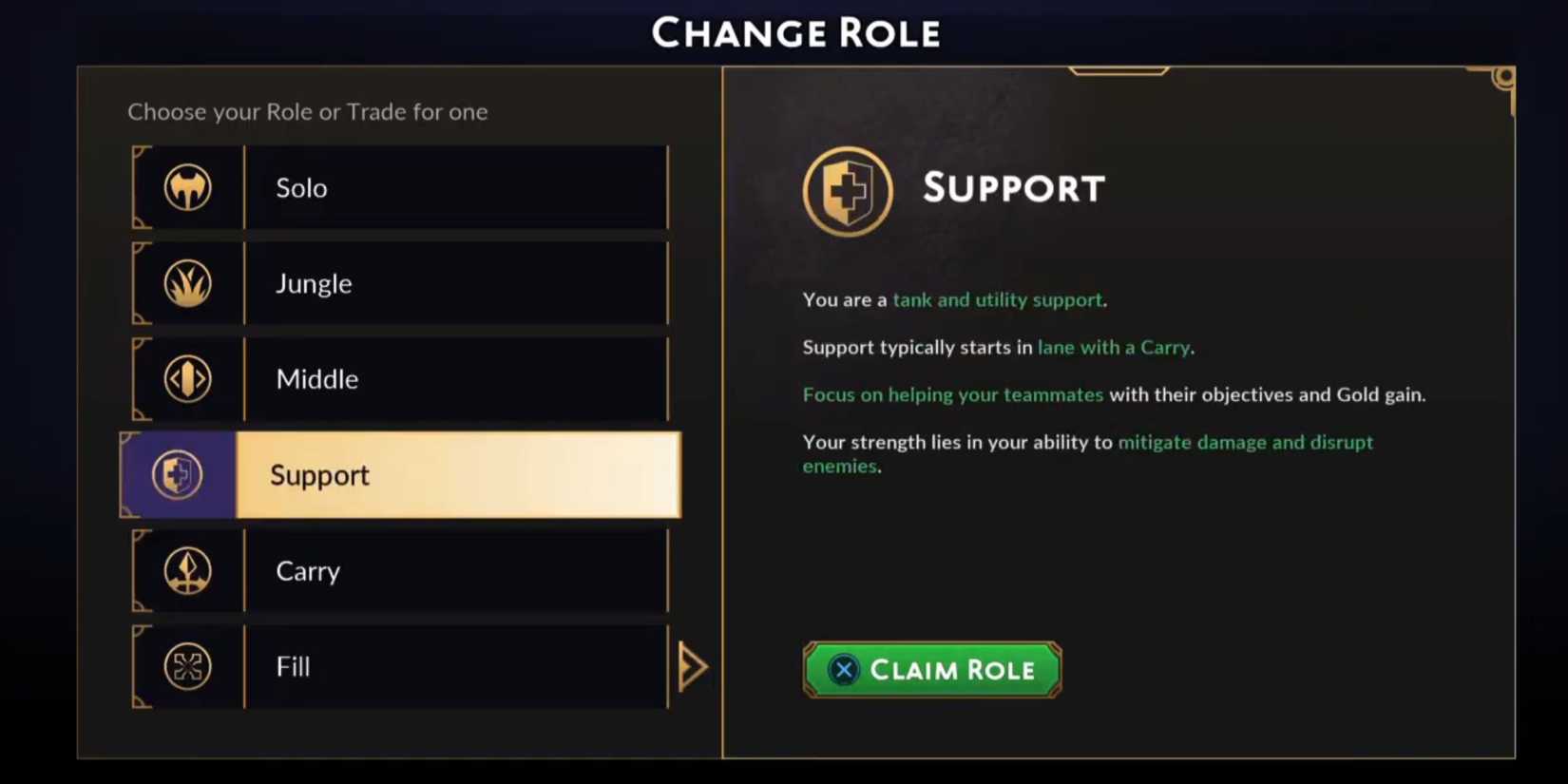This screenshot has width=1568, height=784.
Task: Click the large Support emblem on the detail panel
Action: coord(847,190)
